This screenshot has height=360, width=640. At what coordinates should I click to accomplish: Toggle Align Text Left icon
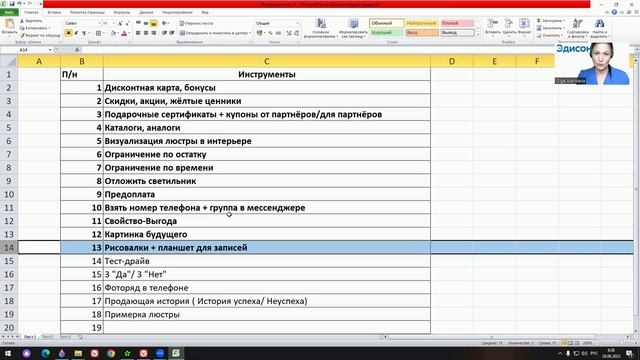click(138, 33)
